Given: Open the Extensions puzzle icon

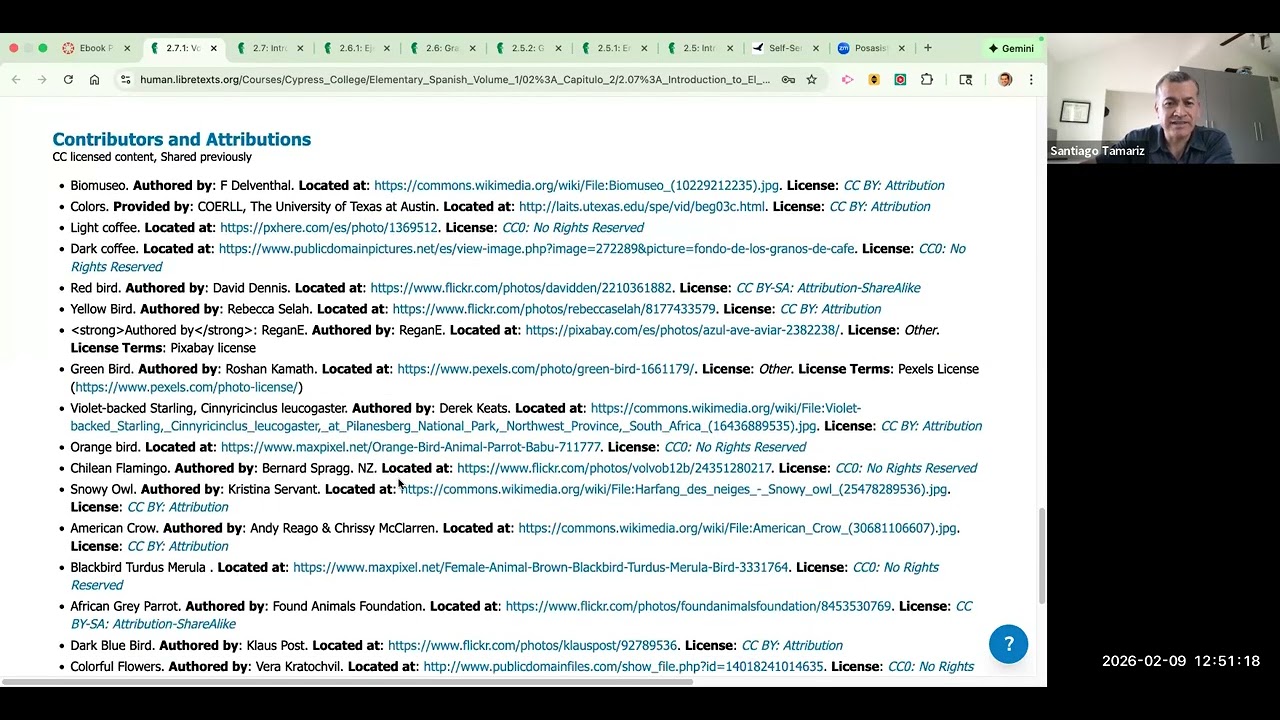Looking at the screenshot, I should 927,80.
